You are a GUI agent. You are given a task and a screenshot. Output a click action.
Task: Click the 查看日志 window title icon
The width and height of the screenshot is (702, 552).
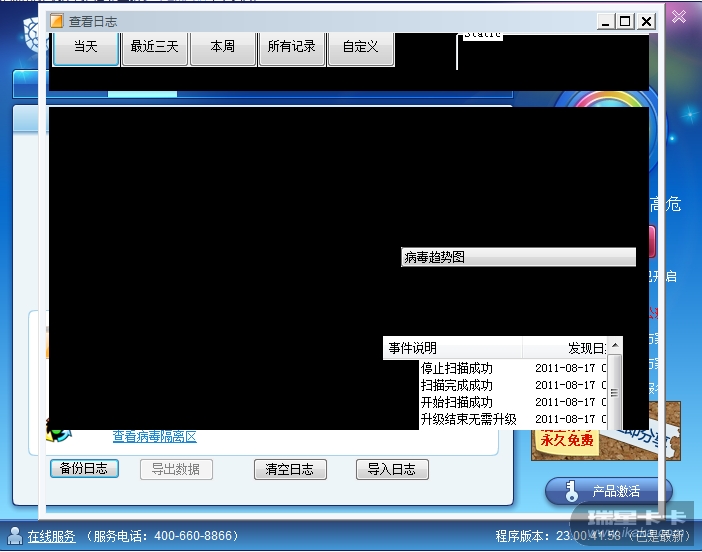(56, 21)
